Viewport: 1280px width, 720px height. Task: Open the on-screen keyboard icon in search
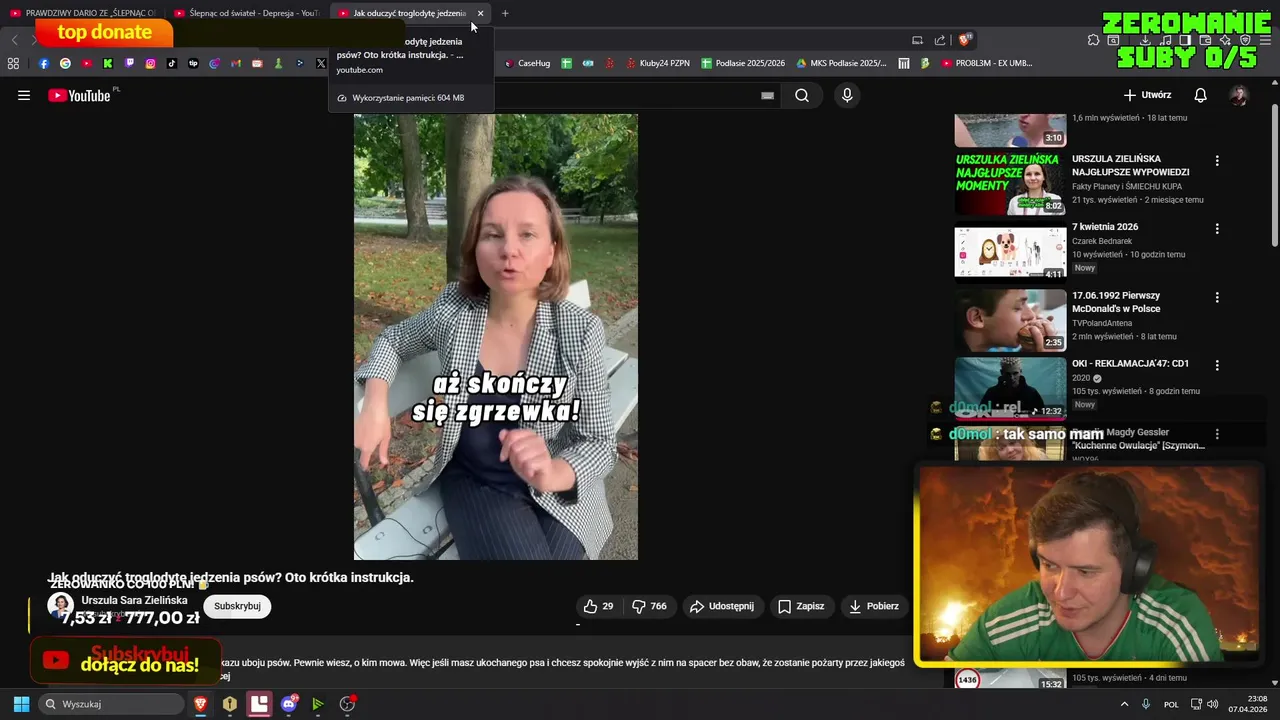click(767, 95)
